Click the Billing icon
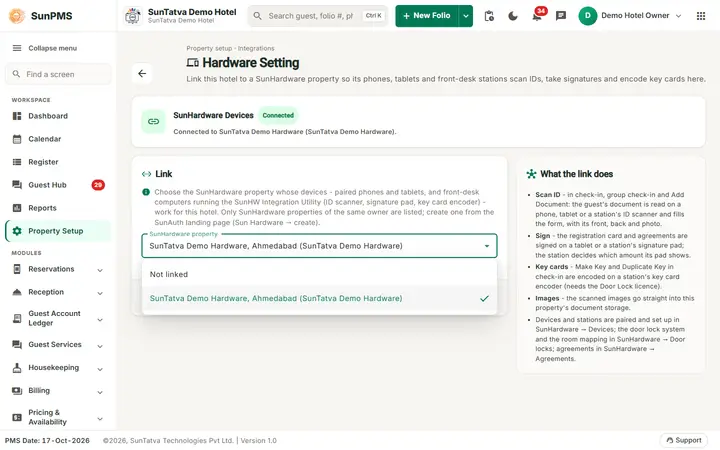The width and height of the screenshot is (720, 450). click(17, 391)
